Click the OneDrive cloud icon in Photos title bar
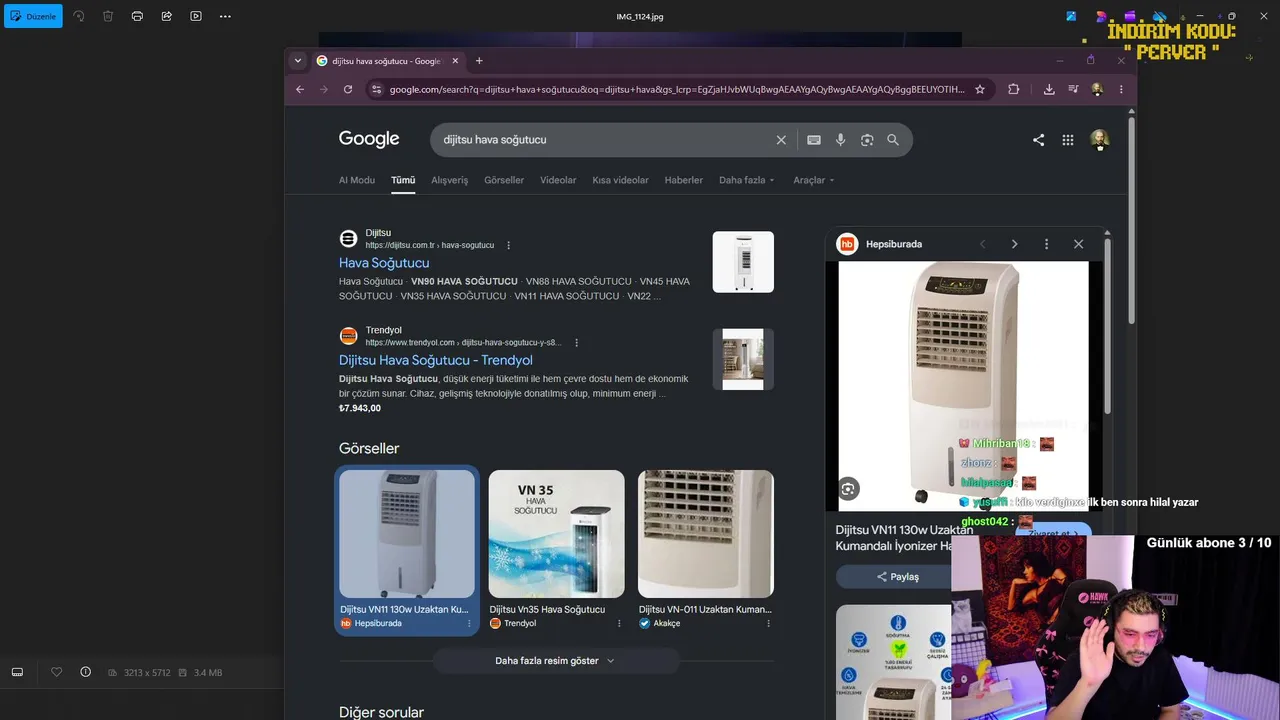Image resolution: width=1280 pixels, height=720 pixels. [x=1160, y=16]
